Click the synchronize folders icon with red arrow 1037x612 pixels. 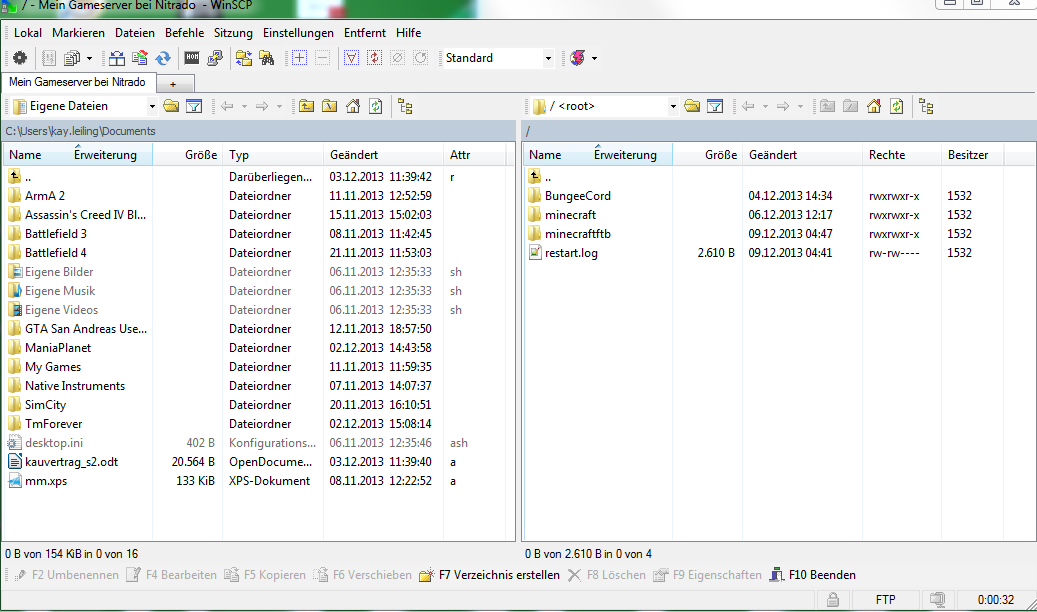[140, 58]
